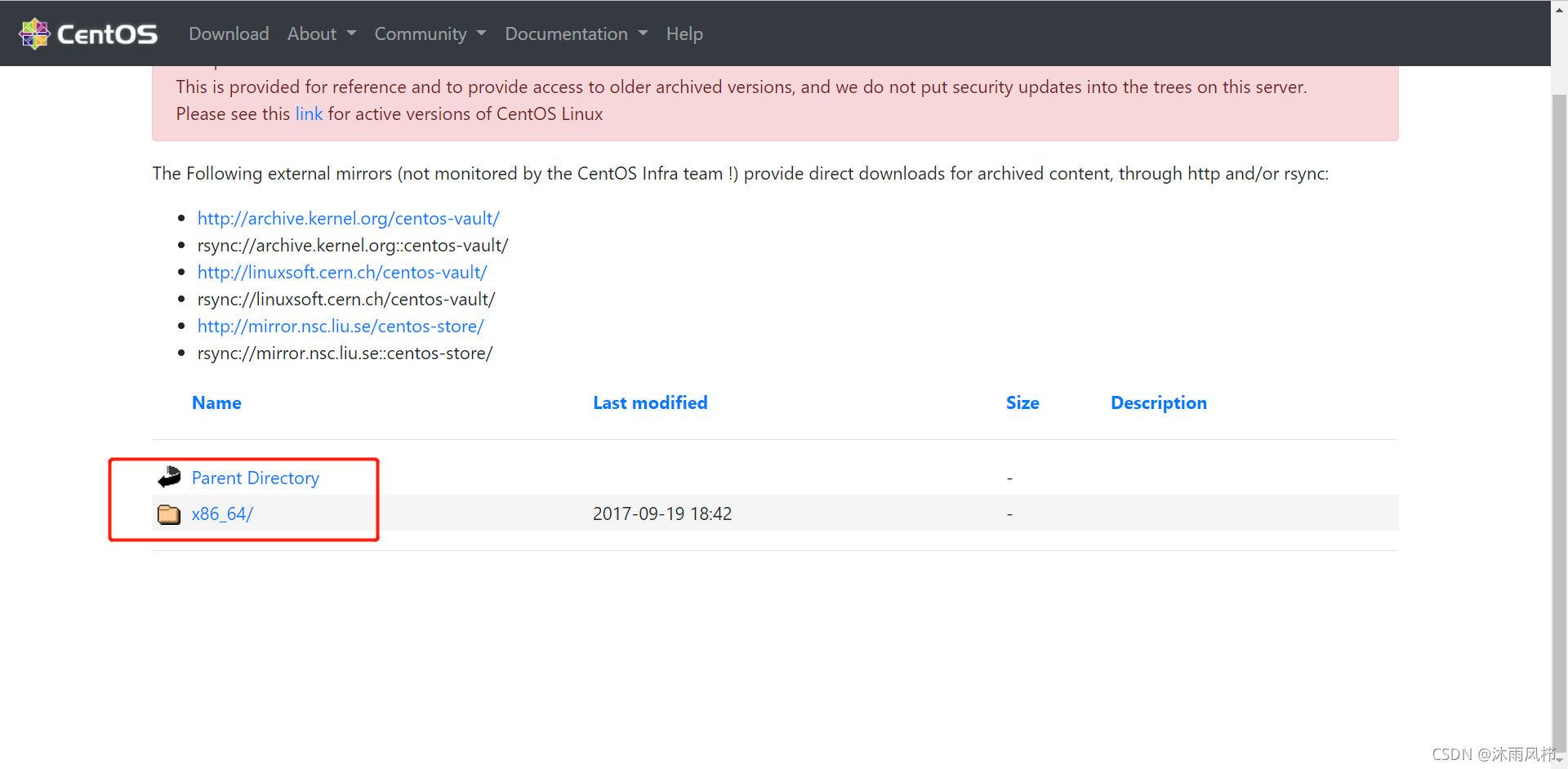The width and height of the screenshot is (1568, 769).
Task: Follow the 'link' for active CentOS versions
Action: tap(309, 113)
